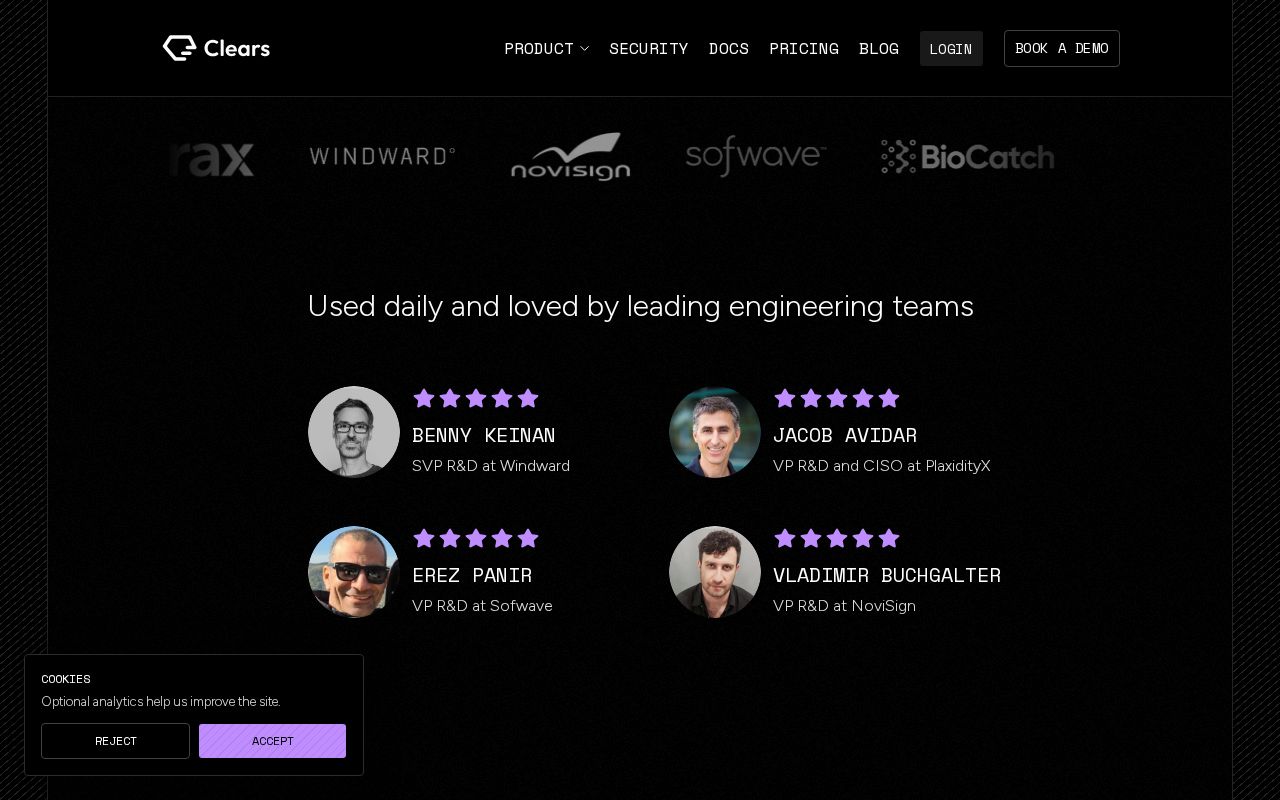1280x800 pixels.
Task: Open the Pricing page
Action: coord(803,48)
